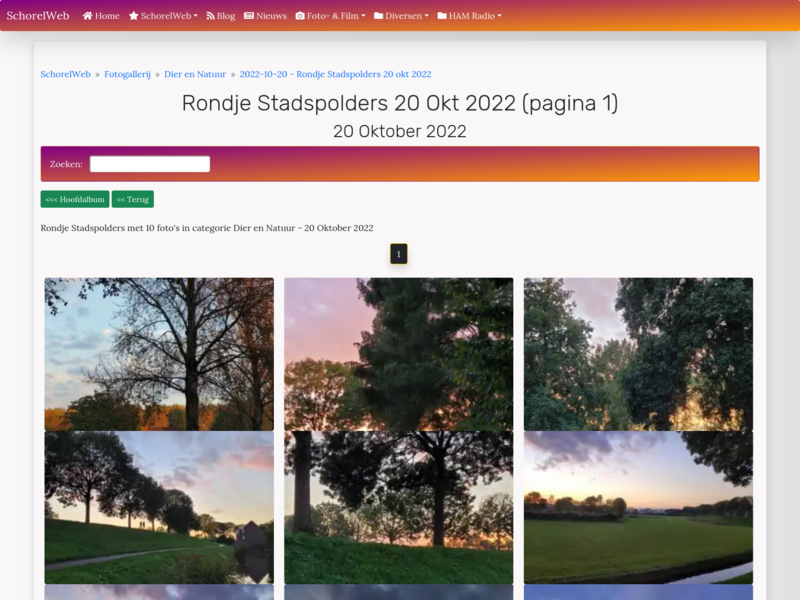
Task: Open the bare-branched tree against blue sky thumbnail
Action: (x=159, y=354)
